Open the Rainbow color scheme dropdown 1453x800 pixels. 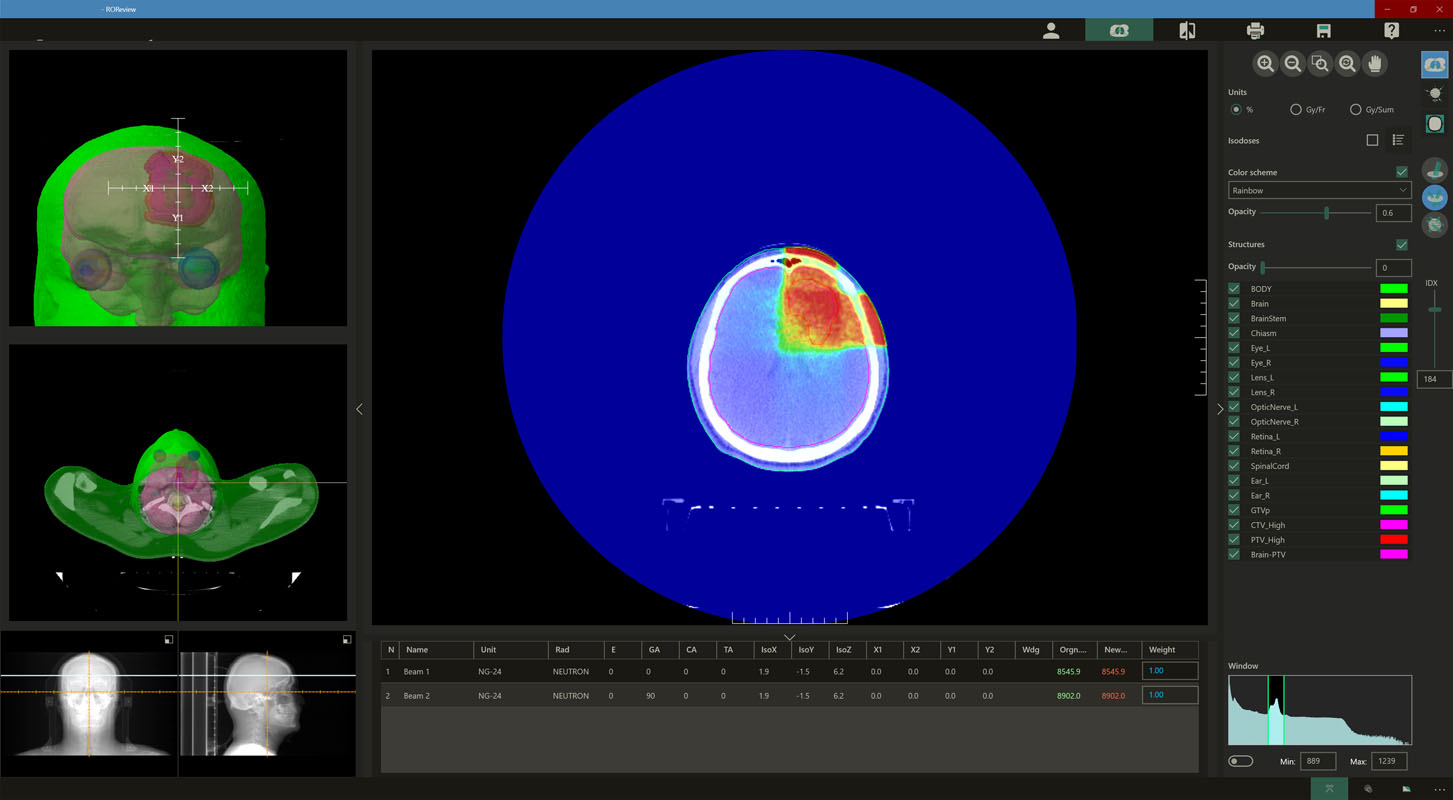click(1319, 190)
